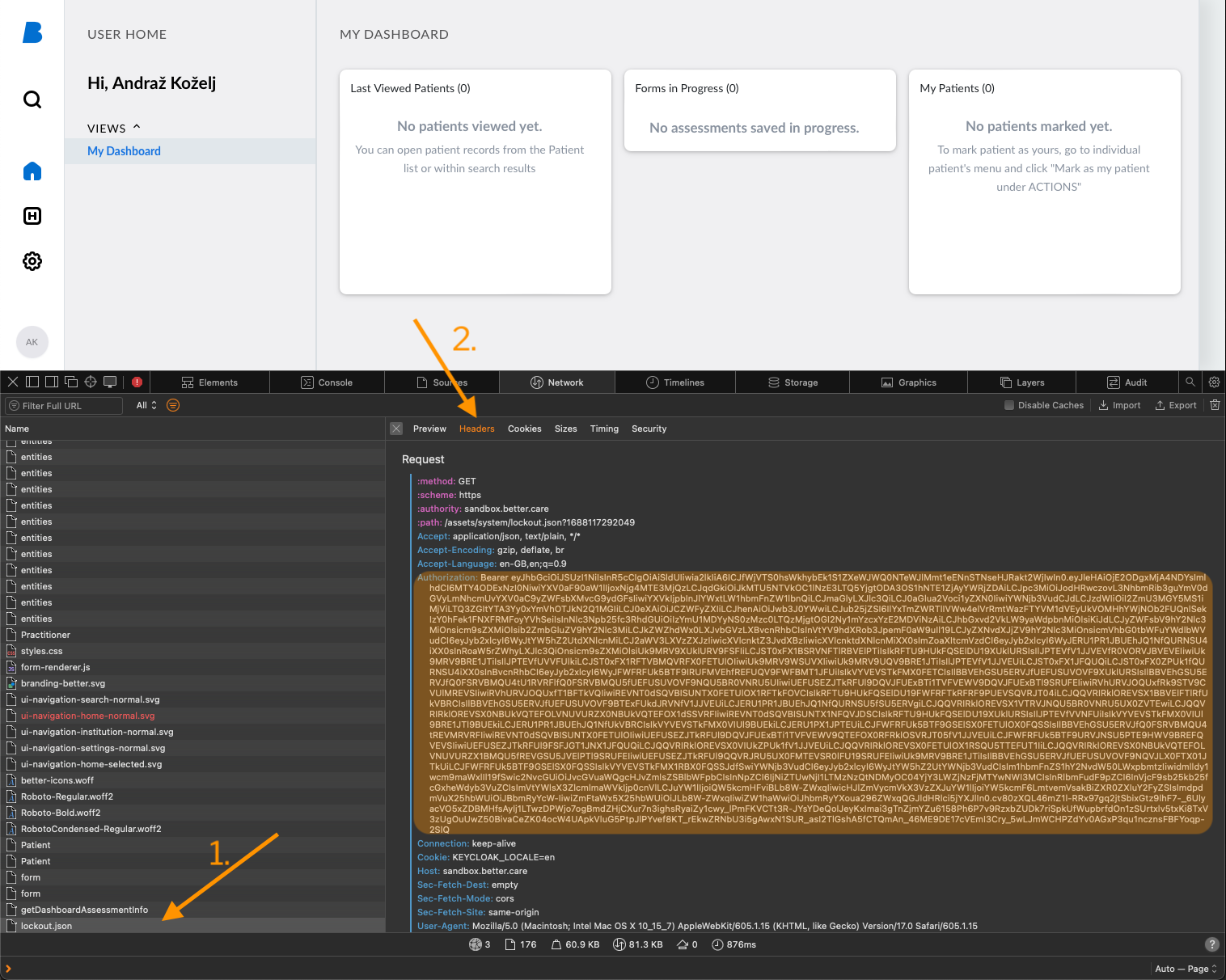The image size is (1226, 980).
Task: Detach inspector into separate window
Action: 71,382
